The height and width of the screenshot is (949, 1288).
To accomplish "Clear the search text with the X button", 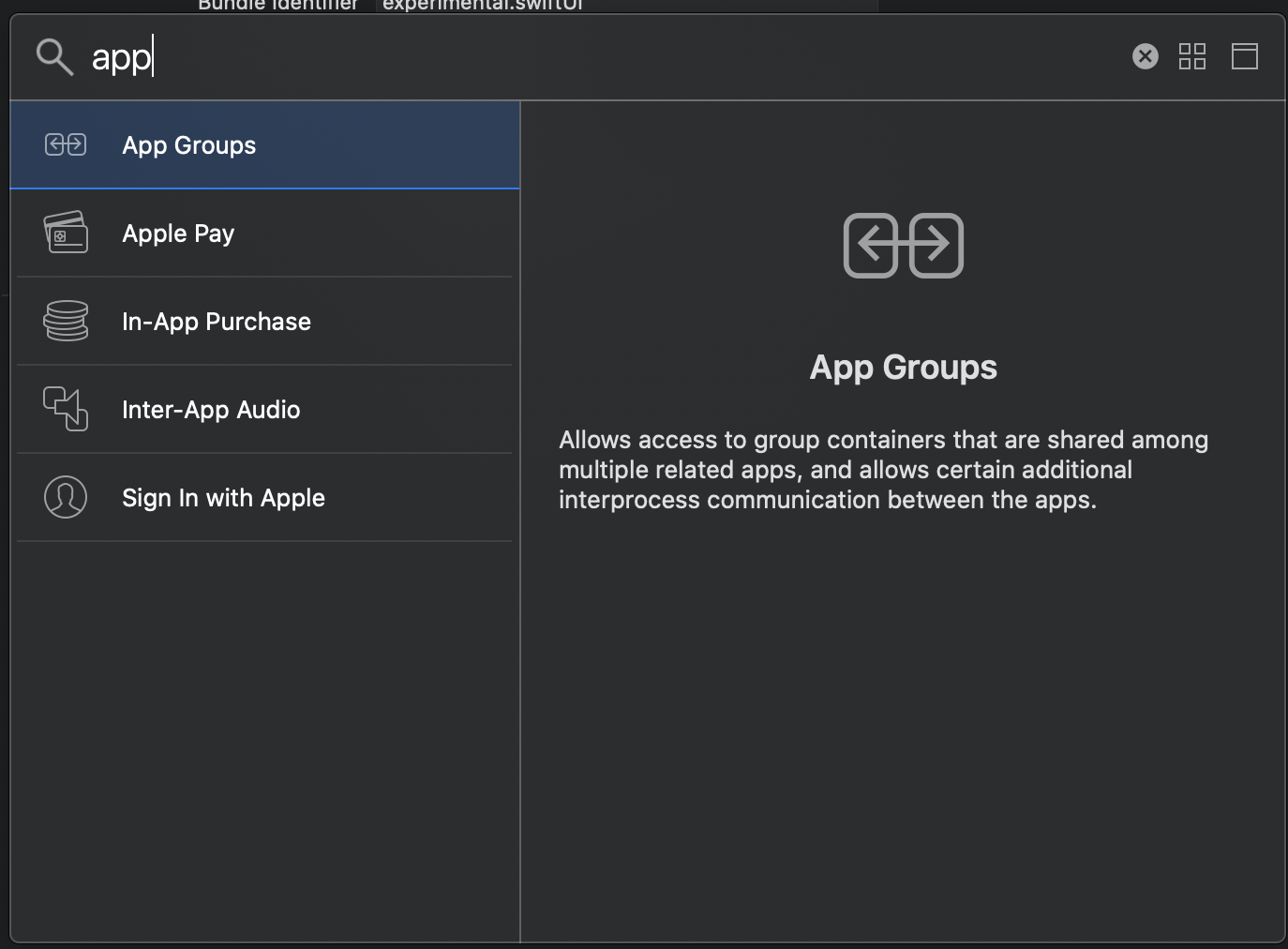I will pyautogui.click(x=1145, y=56).
